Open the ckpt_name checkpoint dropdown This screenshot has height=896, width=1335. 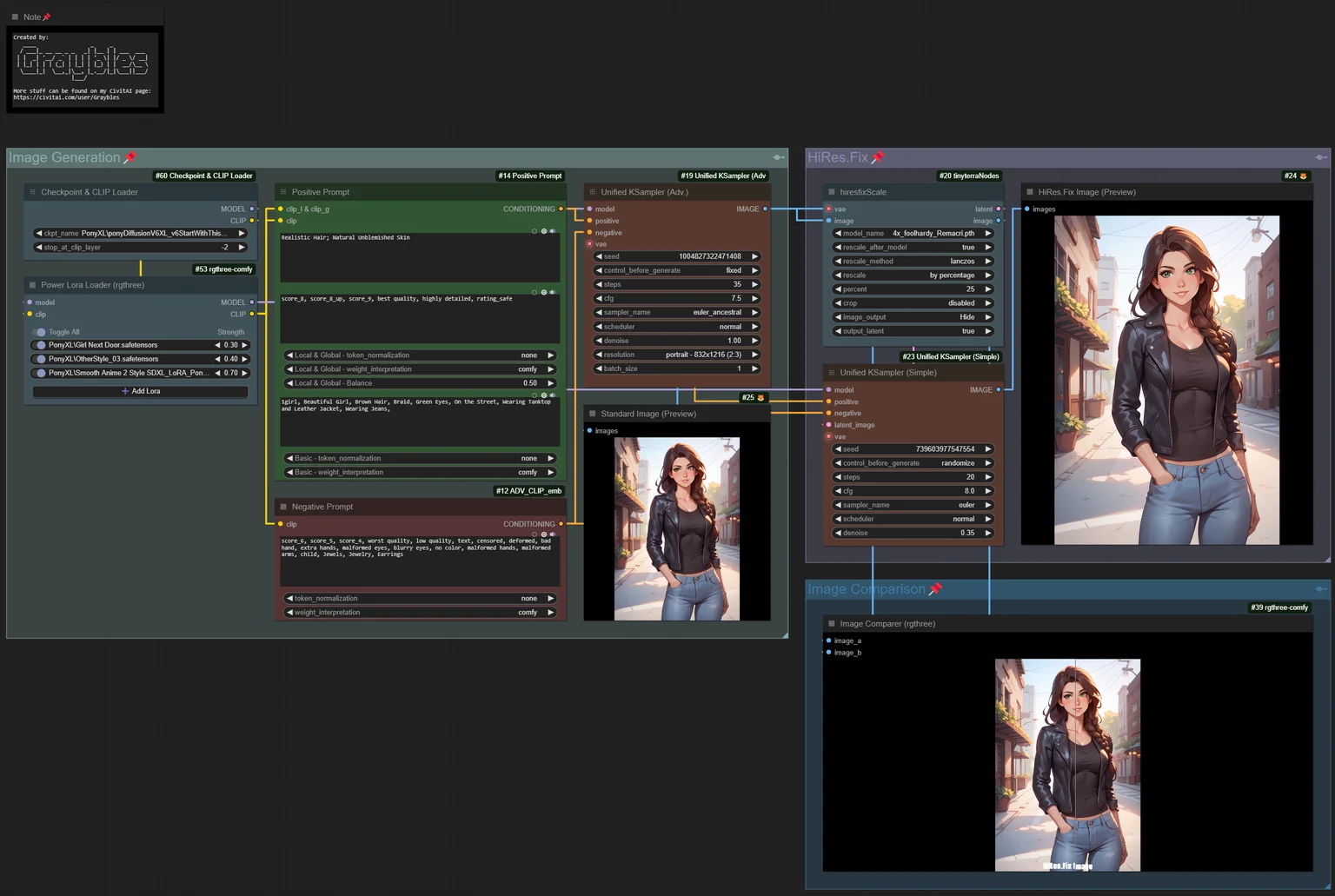click(140, 234)
